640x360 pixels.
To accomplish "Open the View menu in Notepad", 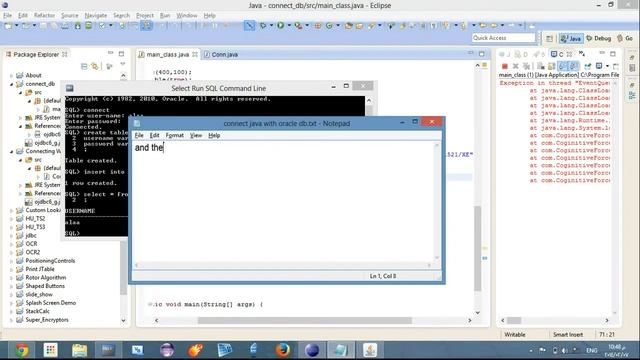I will [196, 135].
